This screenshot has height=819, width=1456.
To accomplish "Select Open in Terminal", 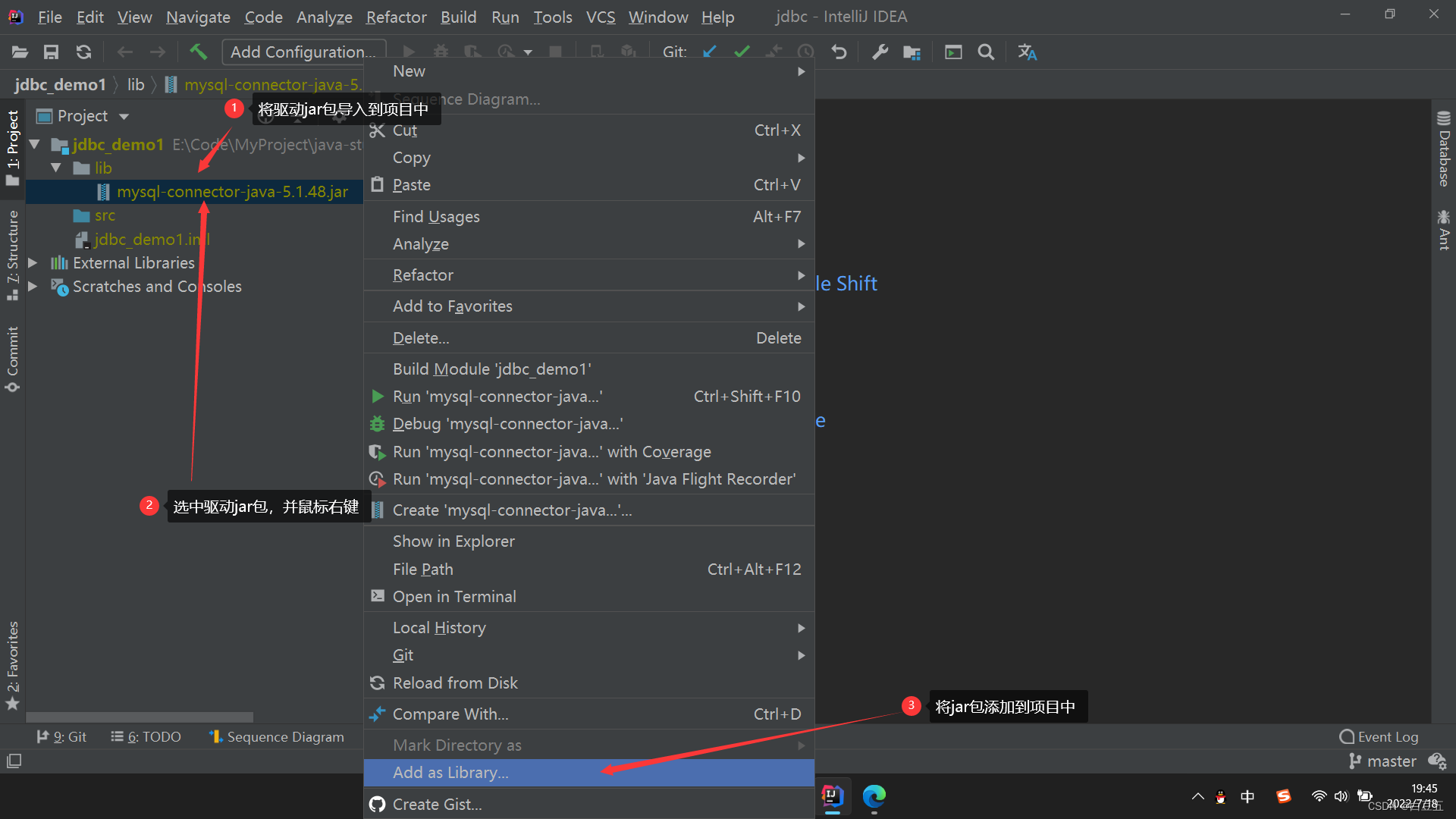I will (x=588, y=597).
